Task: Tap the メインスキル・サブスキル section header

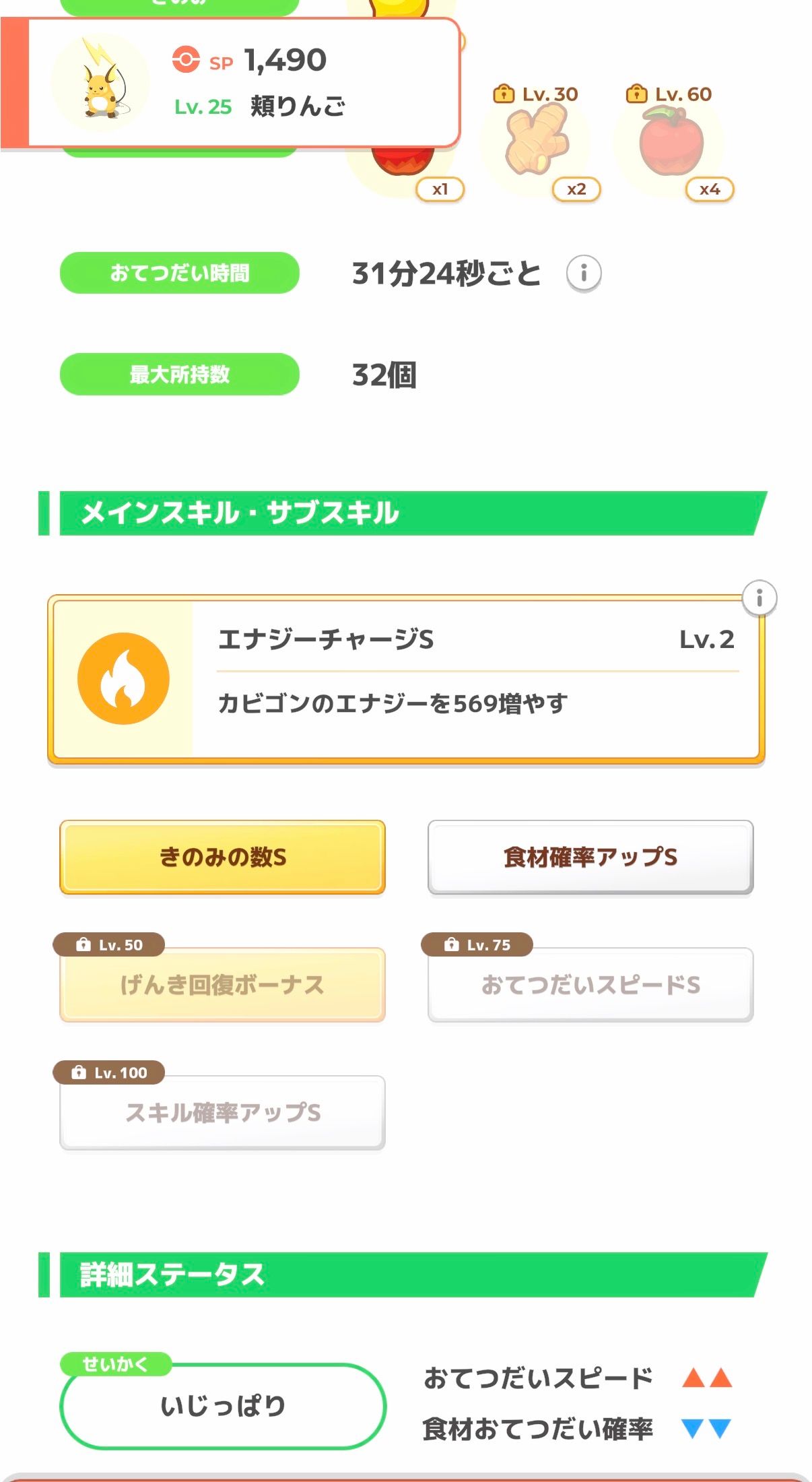Action: click(404, 513)
